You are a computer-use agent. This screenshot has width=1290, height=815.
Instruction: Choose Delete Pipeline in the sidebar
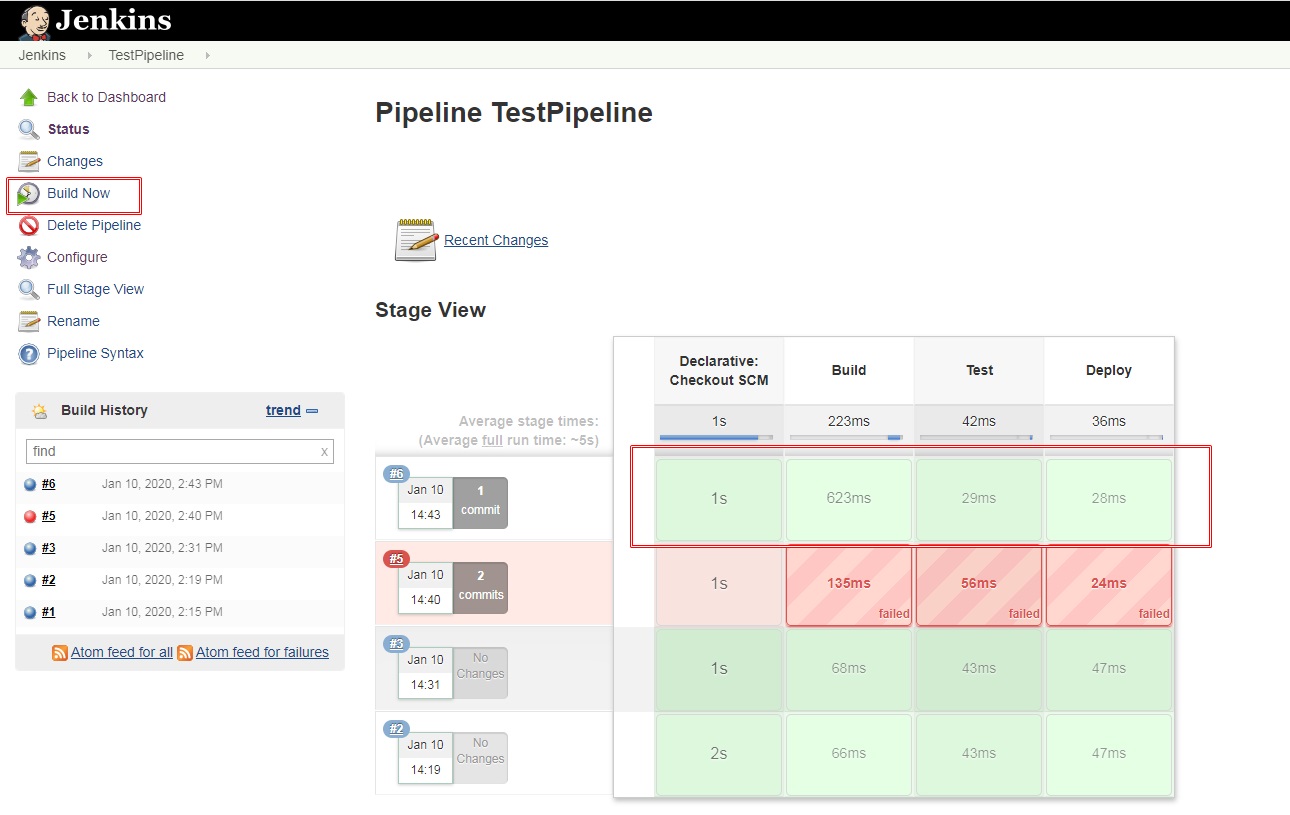94,225
